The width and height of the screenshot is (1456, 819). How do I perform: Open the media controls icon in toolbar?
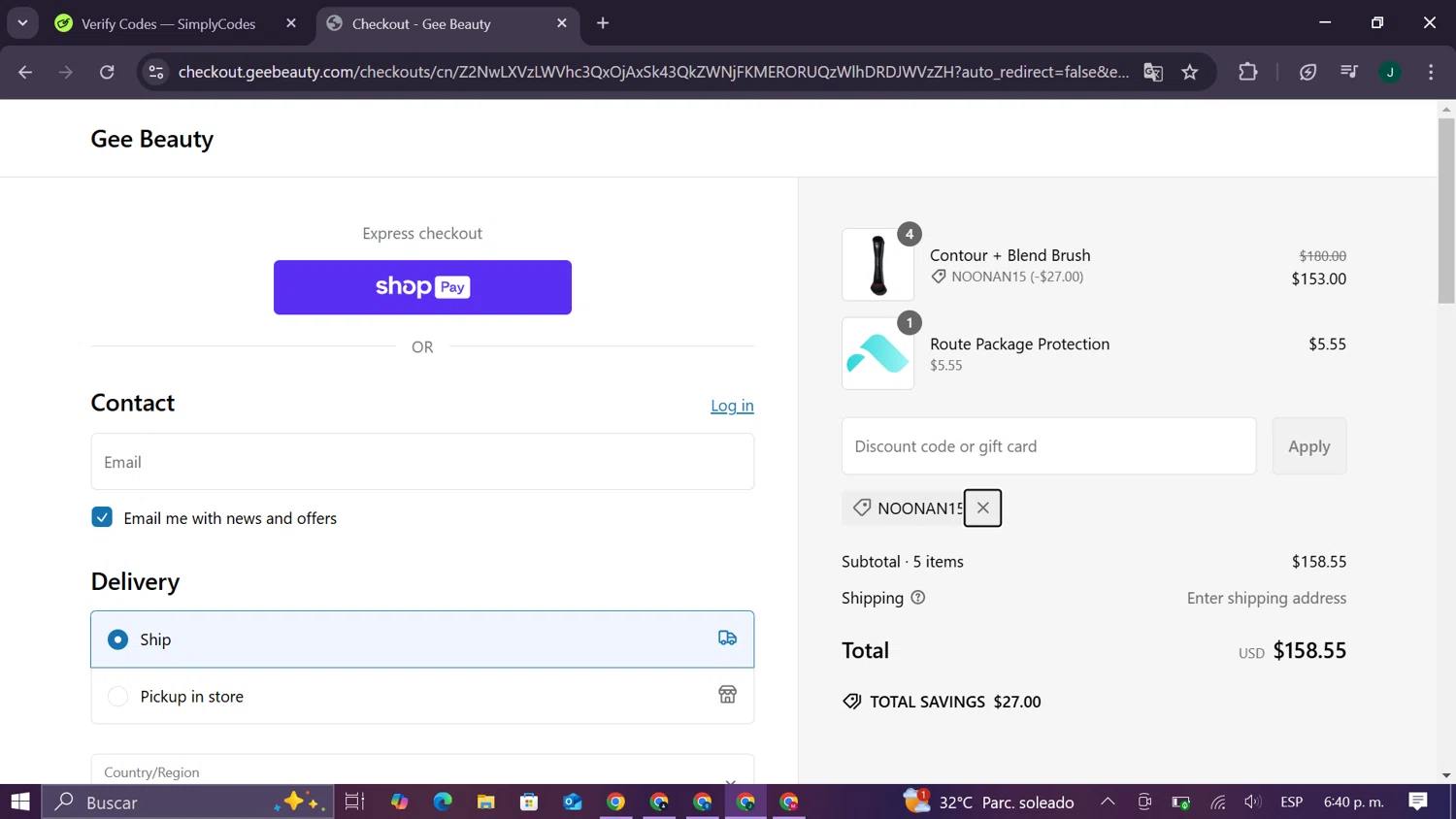pyautogui.click(x=1349, y=72)
